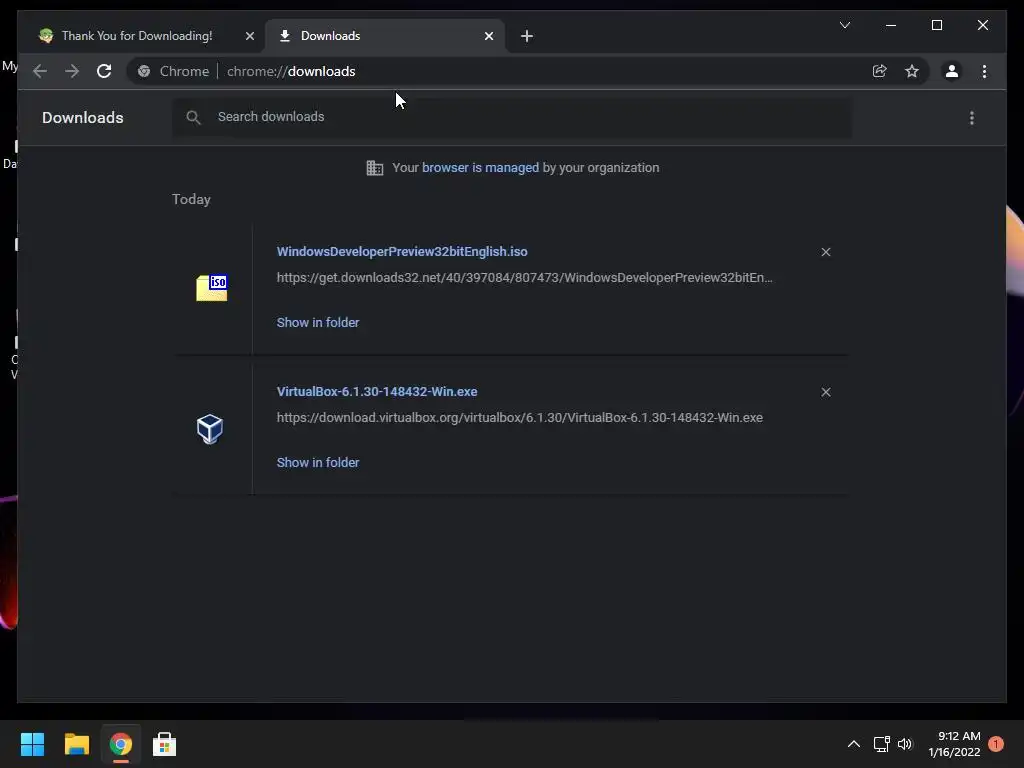Open File Explorer from the taskbar
1024x768 pixels.
pos(76,744)
